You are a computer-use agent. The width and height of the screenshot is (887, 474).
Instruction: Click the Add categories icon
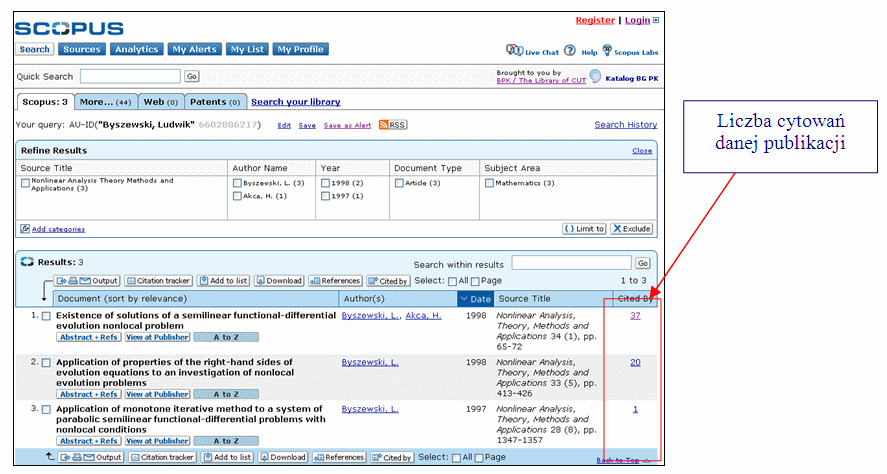pos(25,229)
